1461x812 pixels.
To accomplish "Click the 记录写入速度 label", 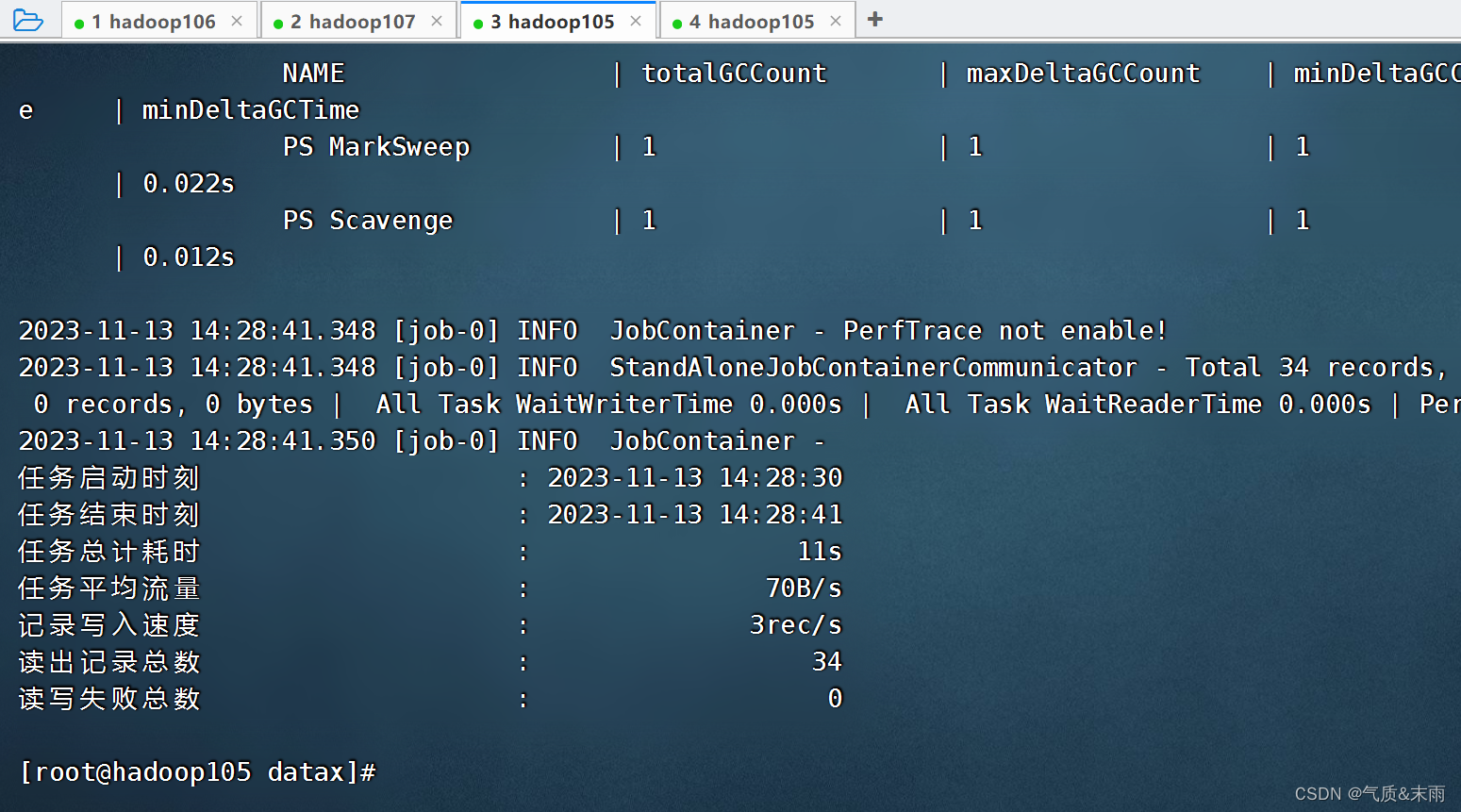I will coord(109,625).
